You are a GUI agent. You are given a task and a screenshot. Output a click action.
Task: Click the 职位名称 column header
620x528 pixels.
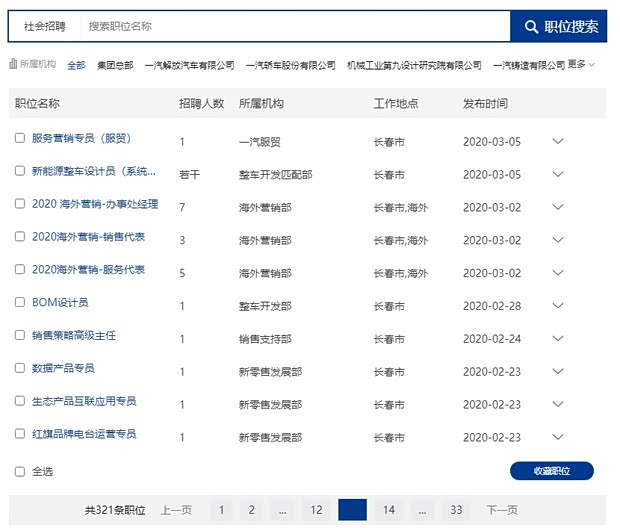tap(37, 104)
